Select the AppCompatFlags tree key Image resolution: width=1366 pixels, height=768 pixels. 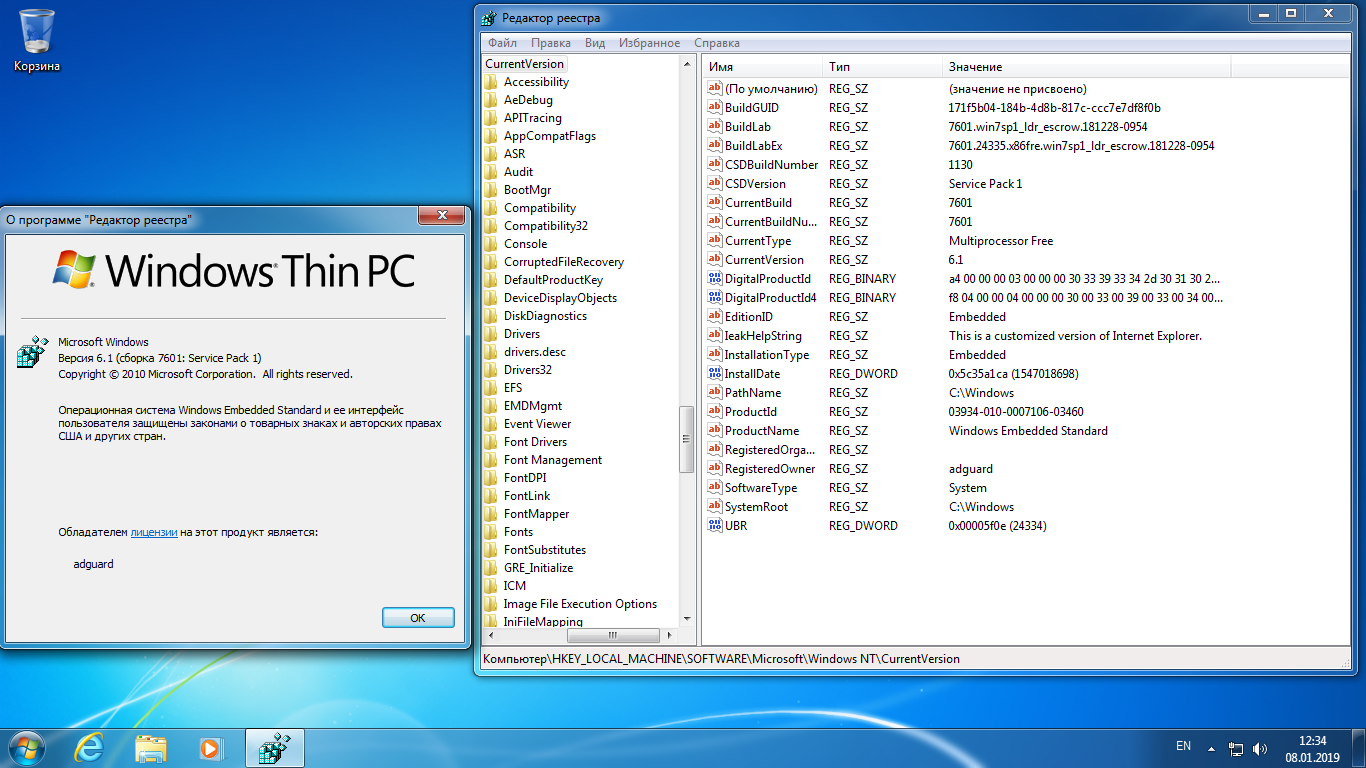(x=549, y=136)
